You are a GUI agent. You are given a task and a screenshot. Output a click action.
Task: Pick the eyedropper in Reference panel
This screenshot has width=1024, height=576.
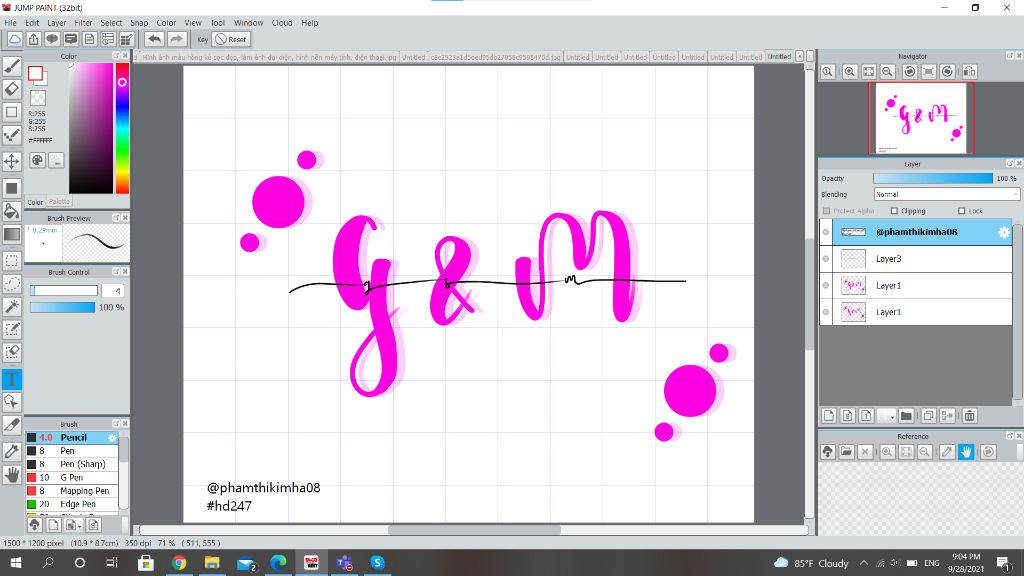point(947,452)
